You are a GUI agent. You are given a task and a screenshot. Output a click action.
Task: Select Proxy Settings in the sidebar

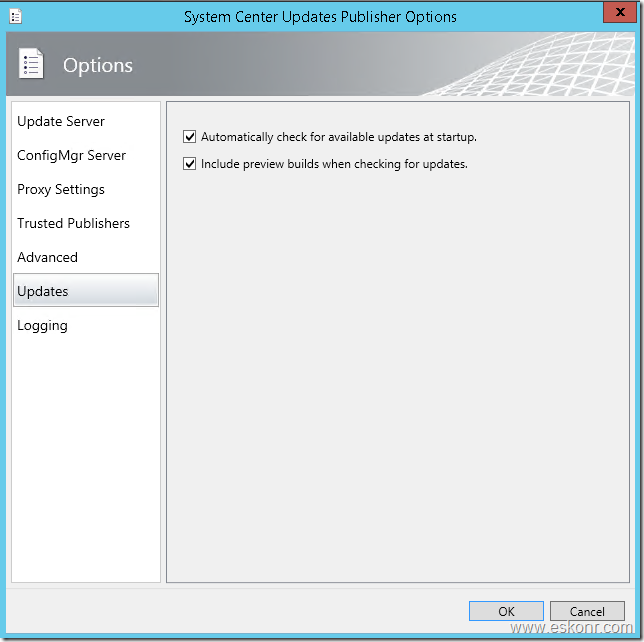61,189
